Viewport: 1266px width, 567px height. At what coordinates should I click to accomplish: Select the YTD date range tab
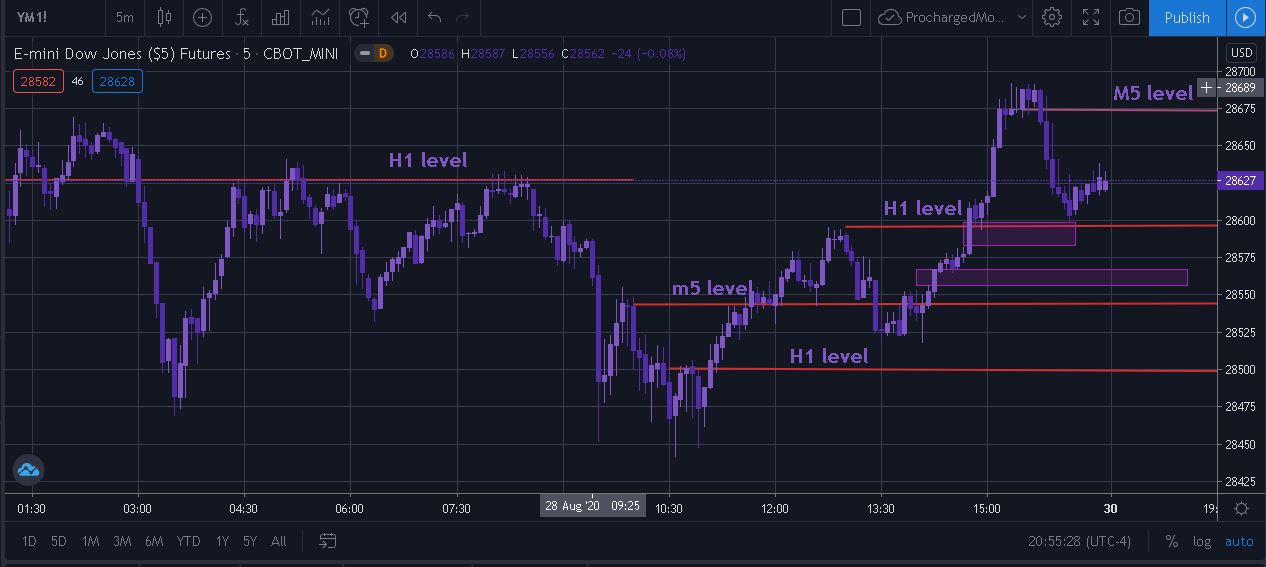point(188,541)
